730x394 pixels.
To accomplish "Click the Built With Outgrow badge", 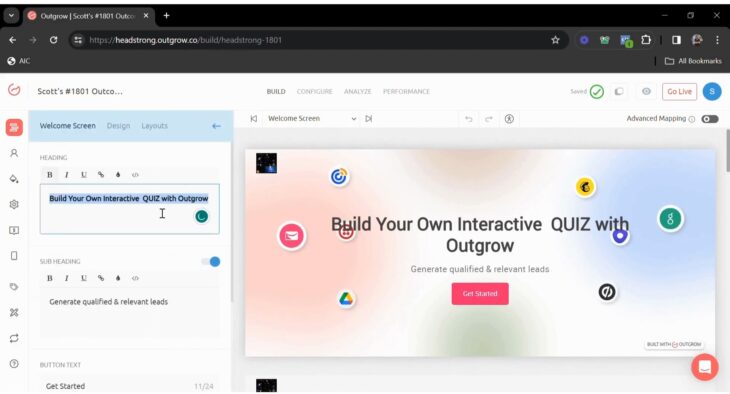I will [x=674, y=344].
